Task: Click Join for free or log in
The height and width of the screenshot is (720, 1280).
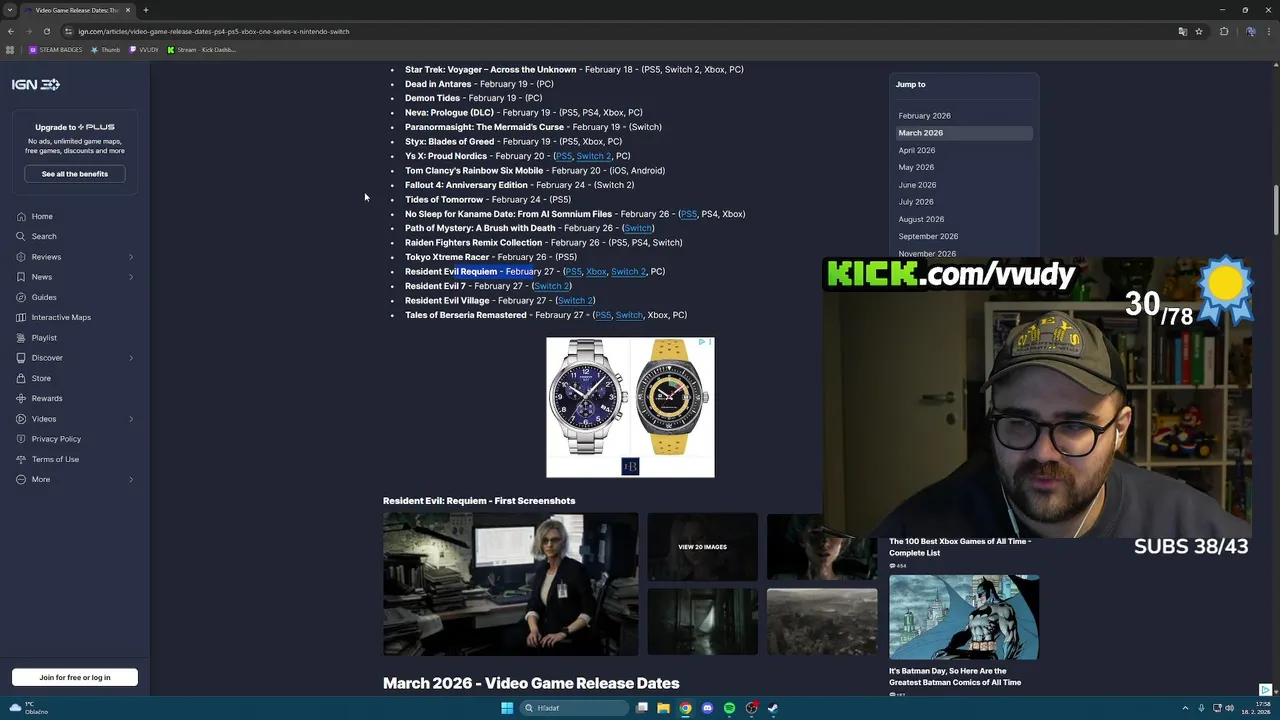Action: click(75, 678)
